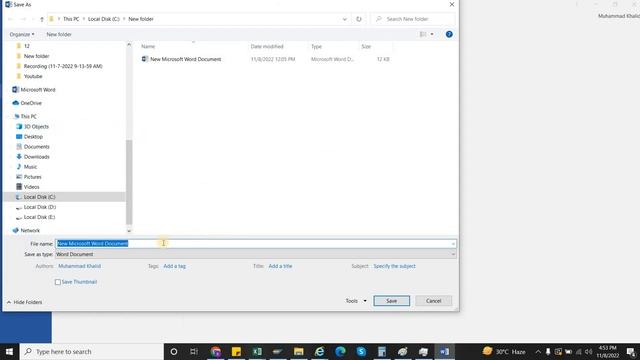Select OneDrive in the navigation pane

pyautogui.click(x=31, y=103)
